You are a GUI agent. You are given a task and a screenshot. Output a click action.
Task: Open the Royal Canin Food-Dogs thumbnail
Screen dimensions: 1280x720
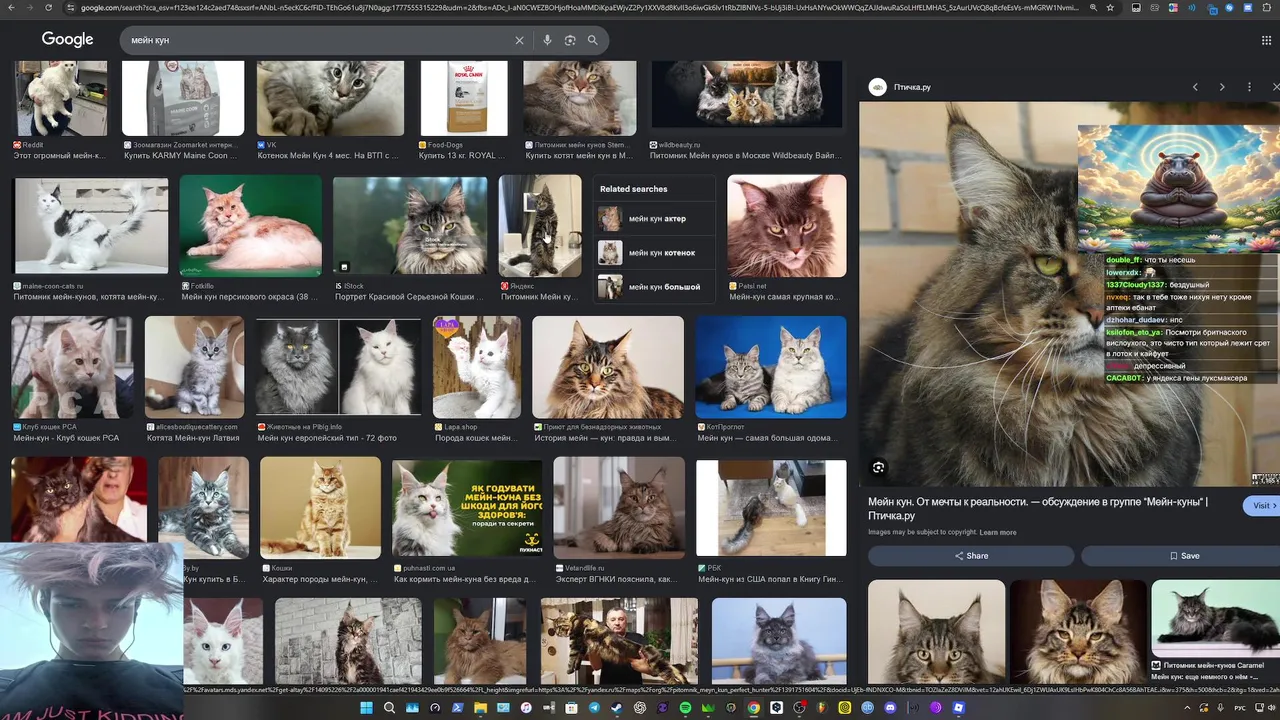pyautogui.click(x=463, y=98)
